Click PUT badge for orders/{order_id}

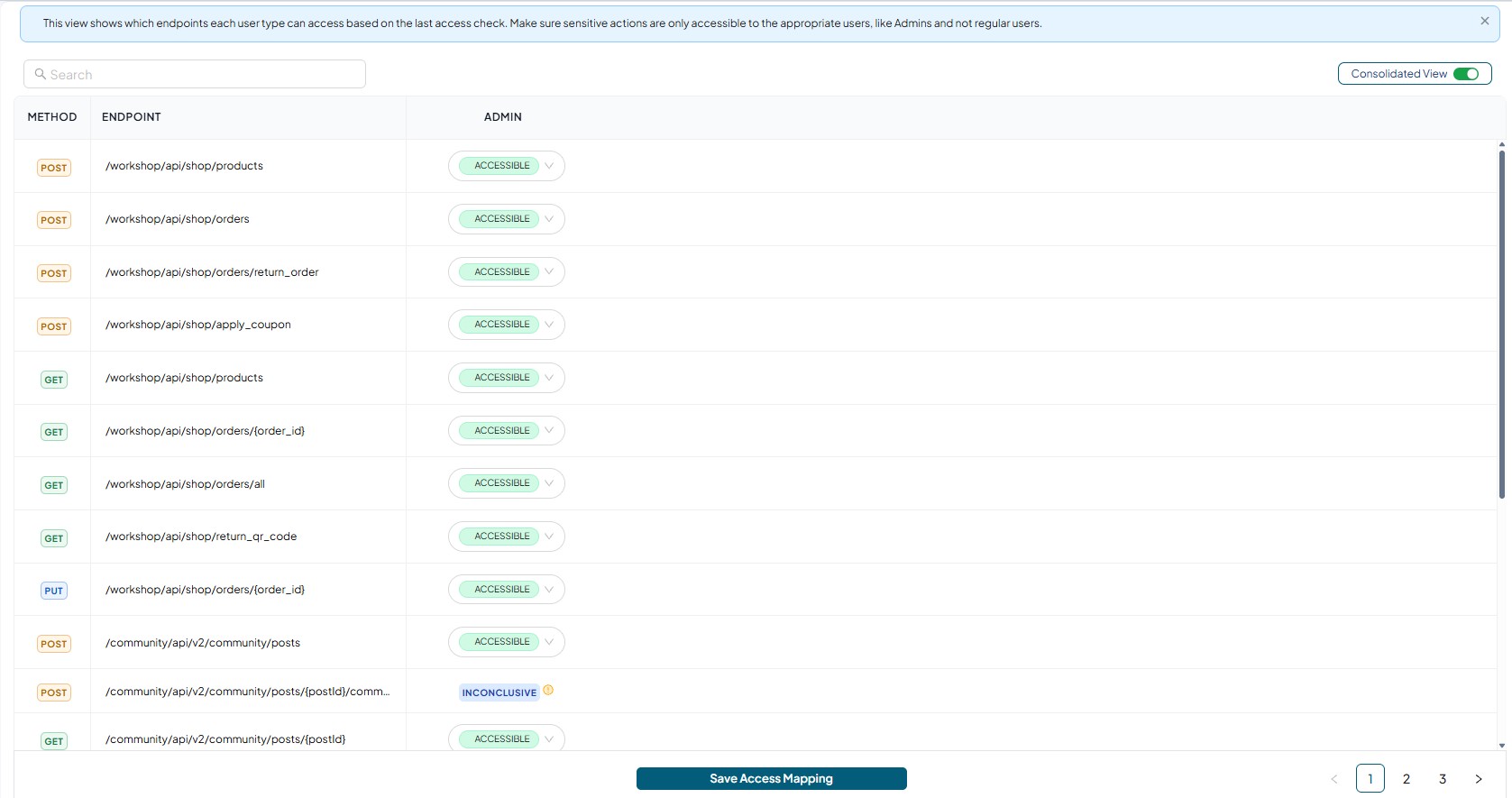pyautogui.click(x=54, y=591)
